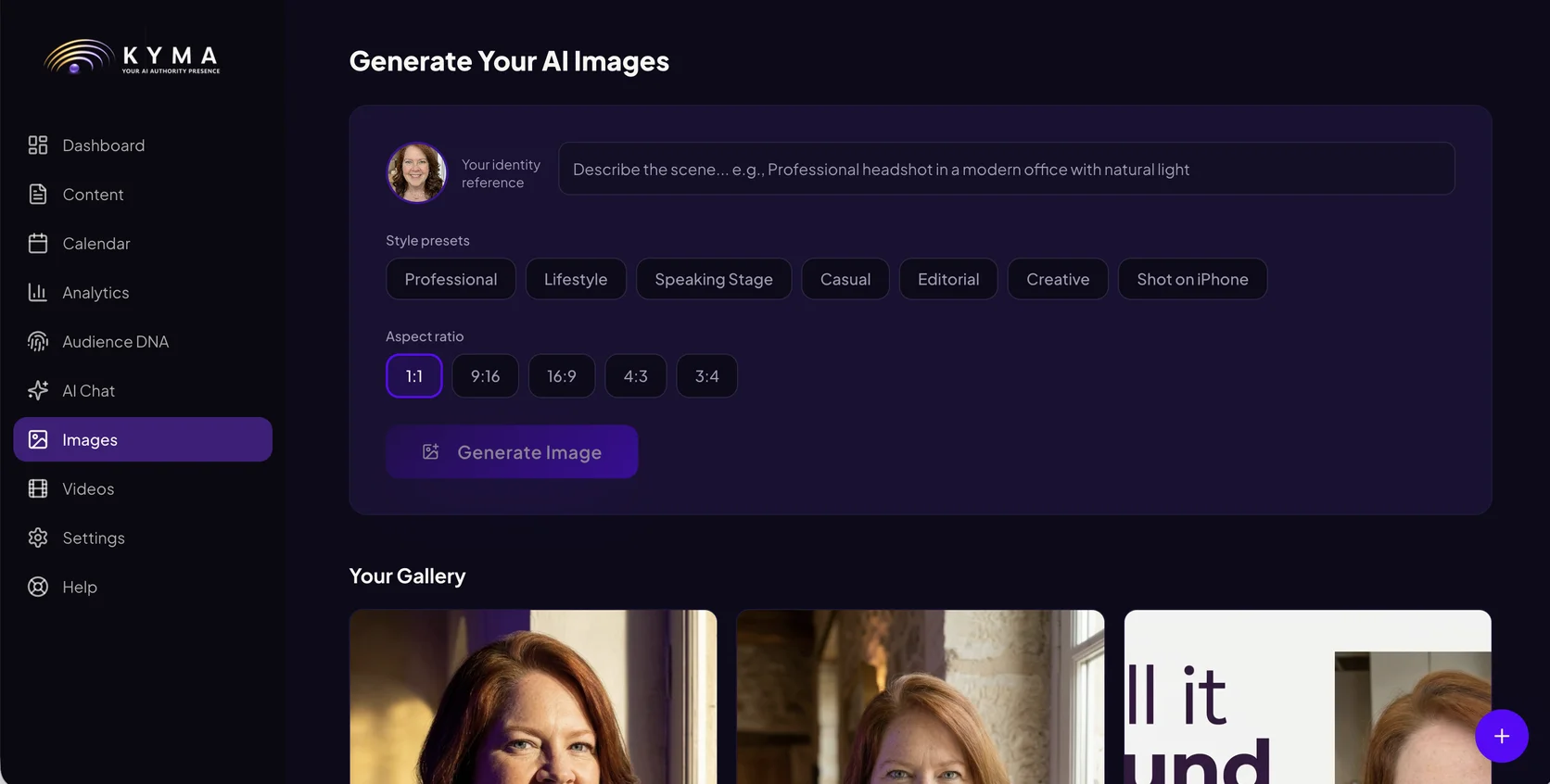1550x784 pixels.
Task: Click the KYMA logo
Action: coord(132,57)
